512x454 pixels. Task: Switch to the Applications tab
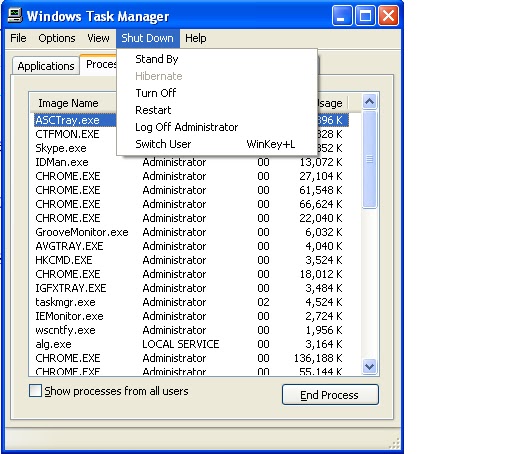(x=46, y=66)
